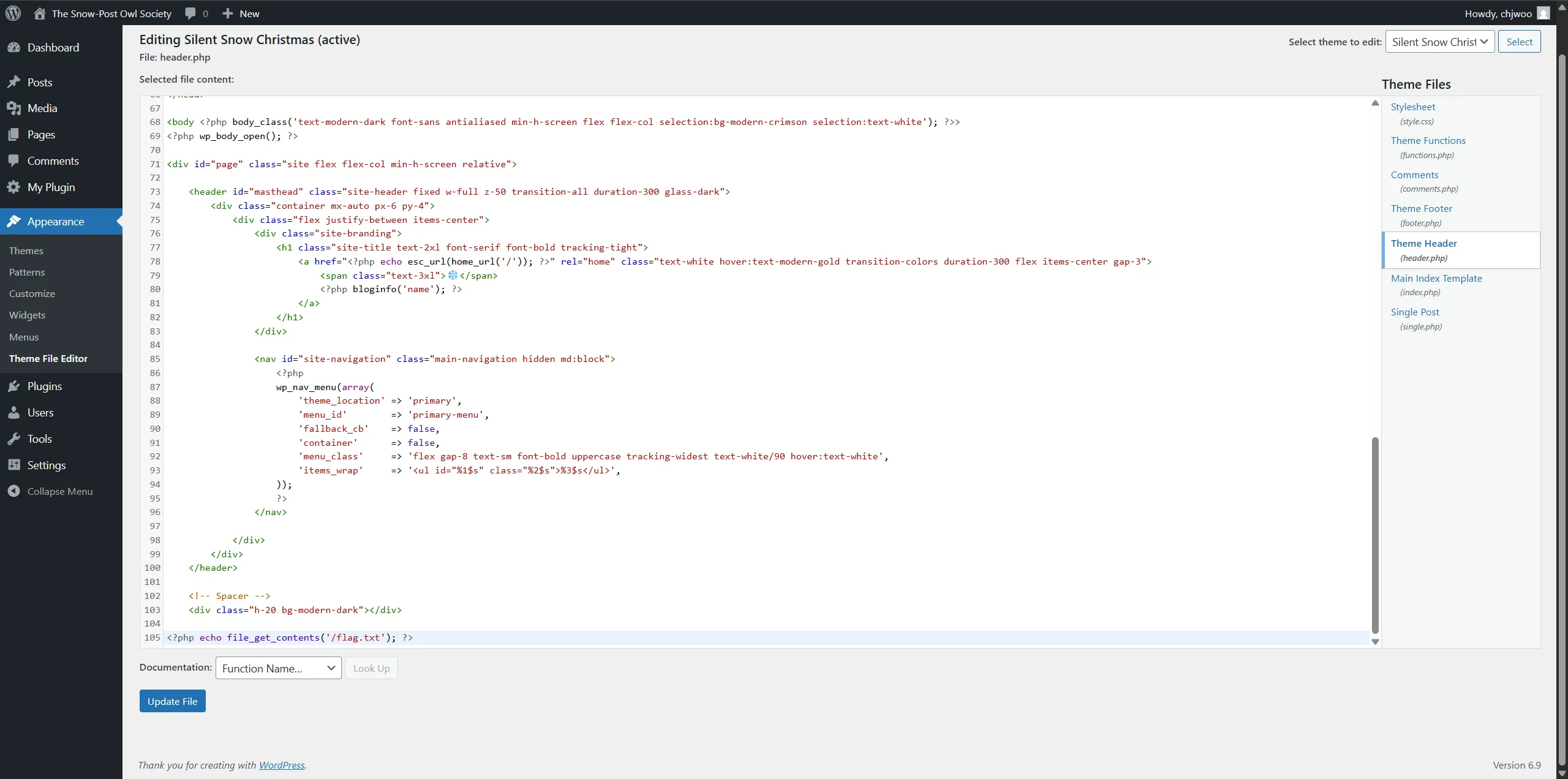Click the WordPress footer link
Viewport: 1568px width, 779px height.
(x=281, y=766)
